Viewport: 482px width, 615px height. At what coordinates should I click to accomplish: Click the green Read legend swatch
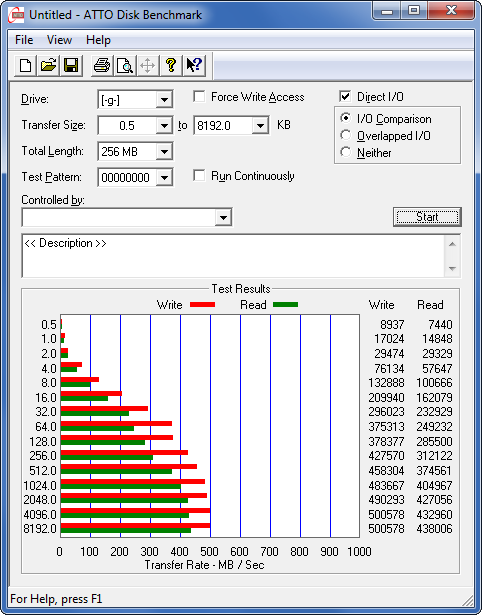[x=286, y=304]
